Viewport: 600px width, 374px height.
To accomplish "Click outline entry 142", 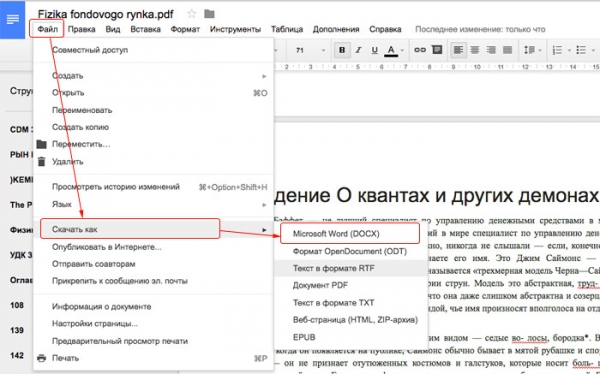I will 17,356.
